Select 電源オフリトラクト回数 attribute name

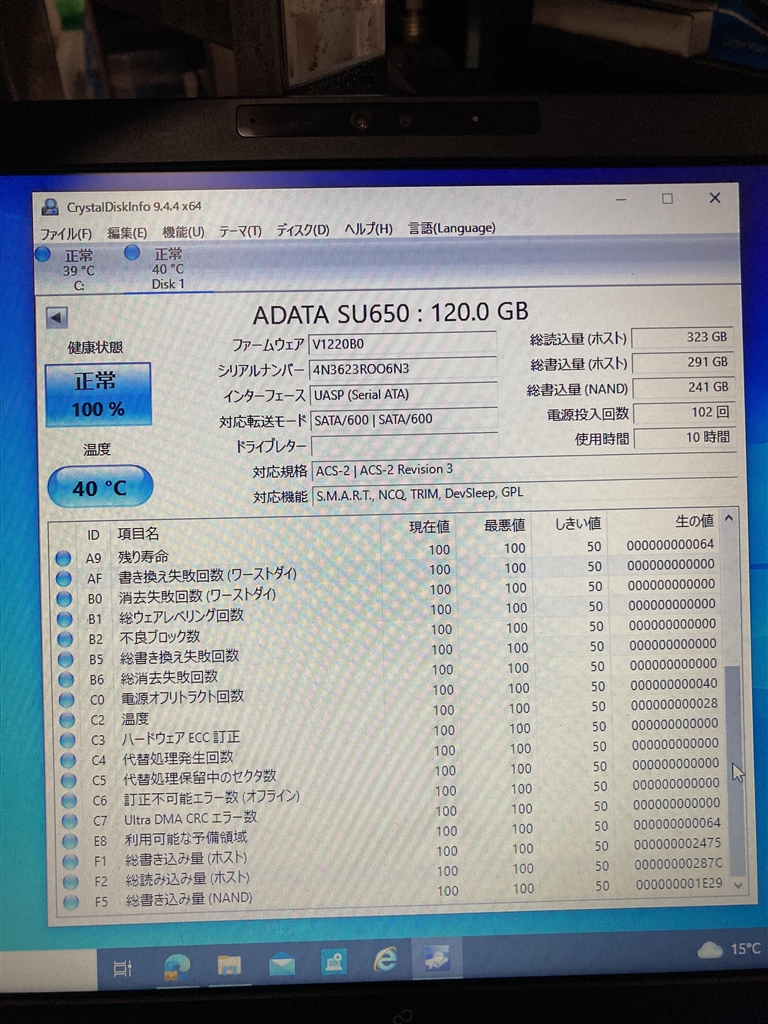[182, 697]
